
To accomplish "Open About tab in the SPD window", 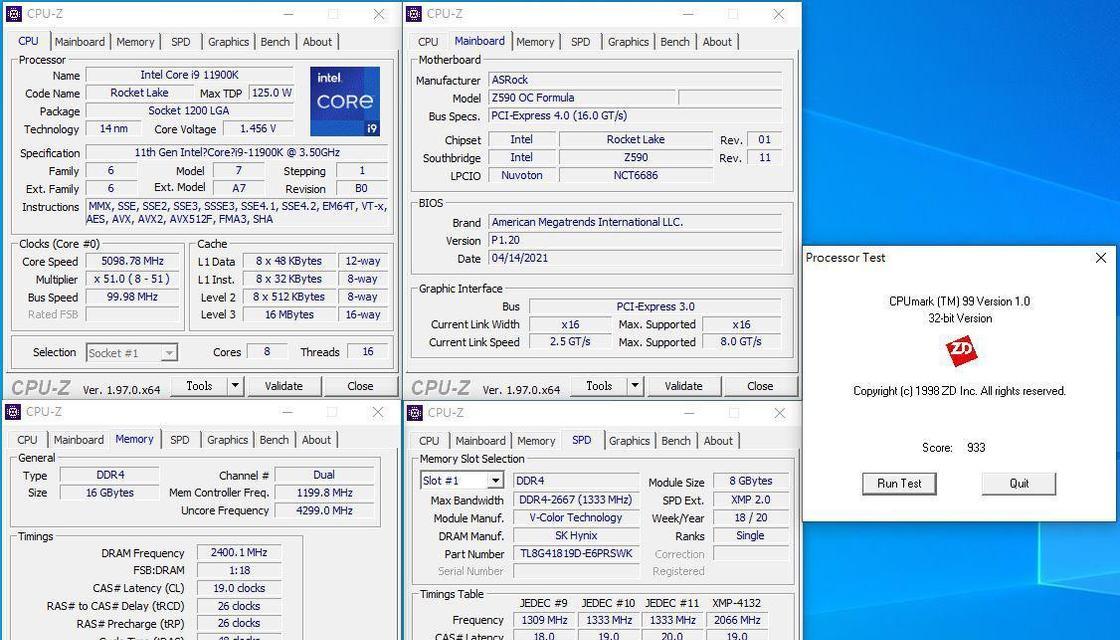I will click(718, 441).
